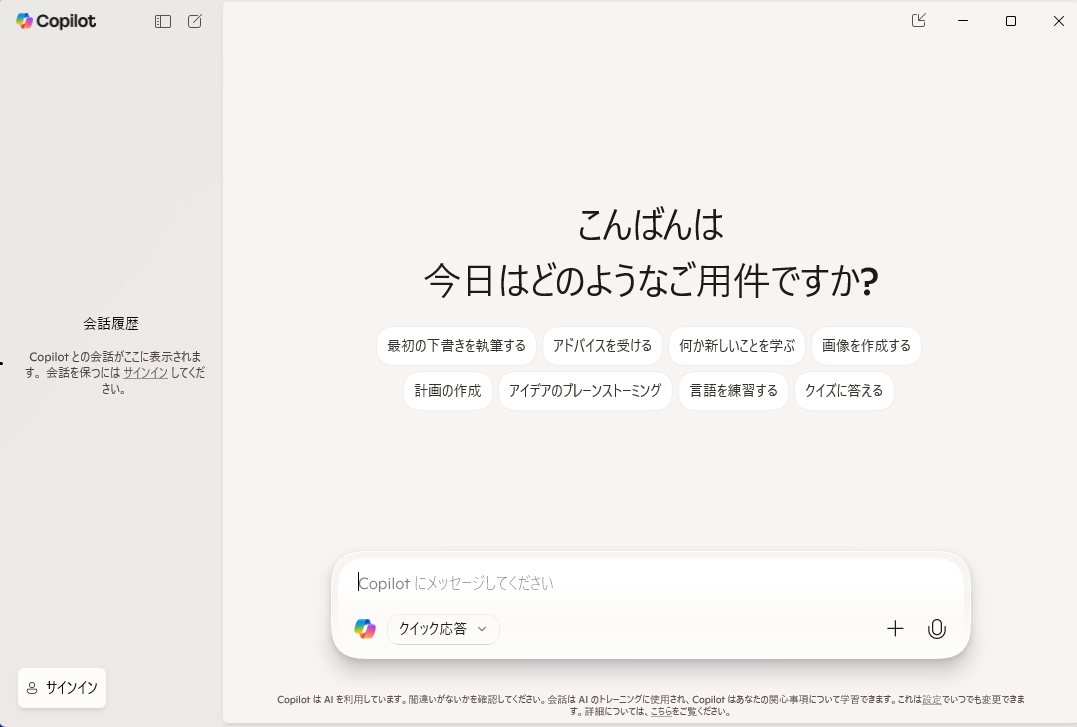Select 言語を練習する suggestion chip
Screen dimensions: 1077x727
point(734,391)
